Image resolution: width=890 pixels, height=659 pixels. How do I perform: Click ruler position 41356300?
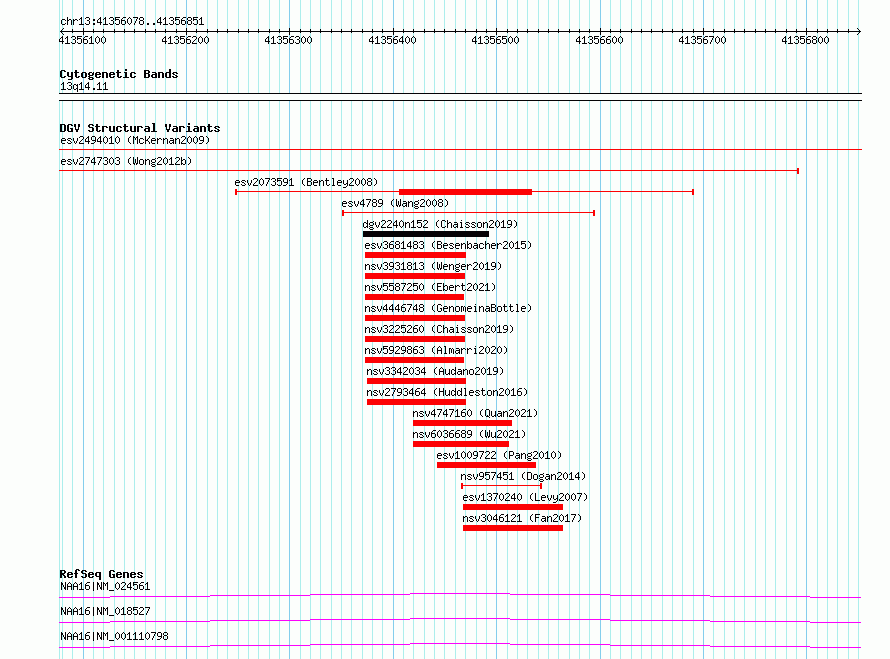point(288,40)
